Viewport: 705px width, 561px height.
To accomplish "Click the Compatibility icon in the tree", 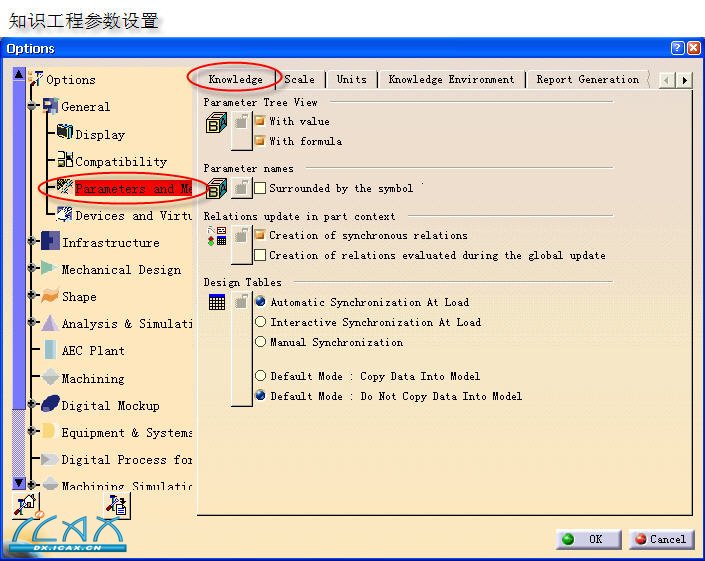I will (65, 159).
